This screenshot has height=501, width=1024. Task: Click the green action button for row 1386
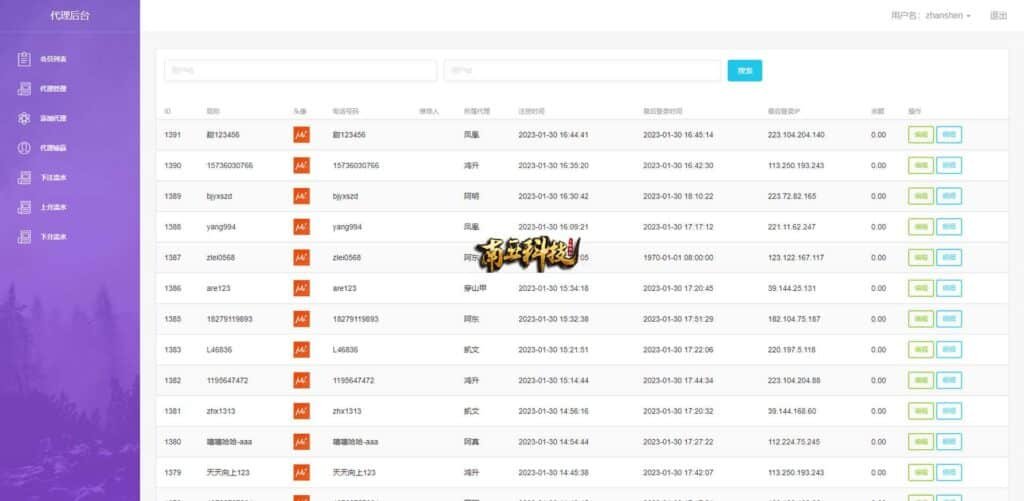[920, 288]
